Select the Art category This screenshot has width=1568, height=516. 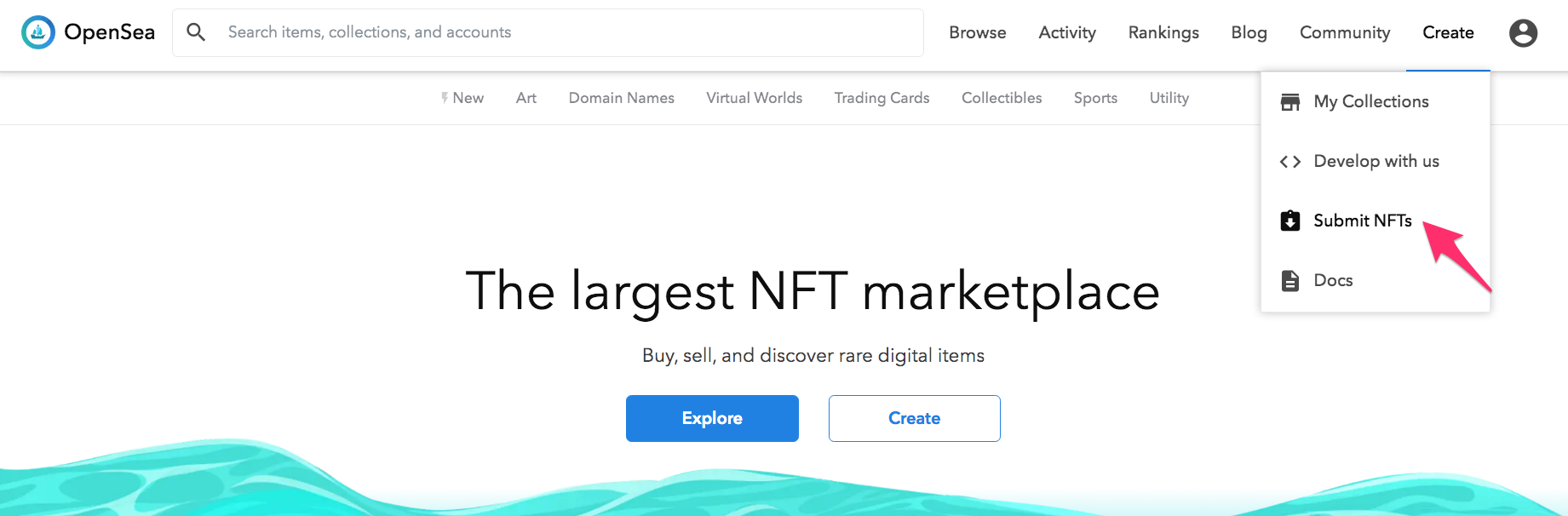526,98
